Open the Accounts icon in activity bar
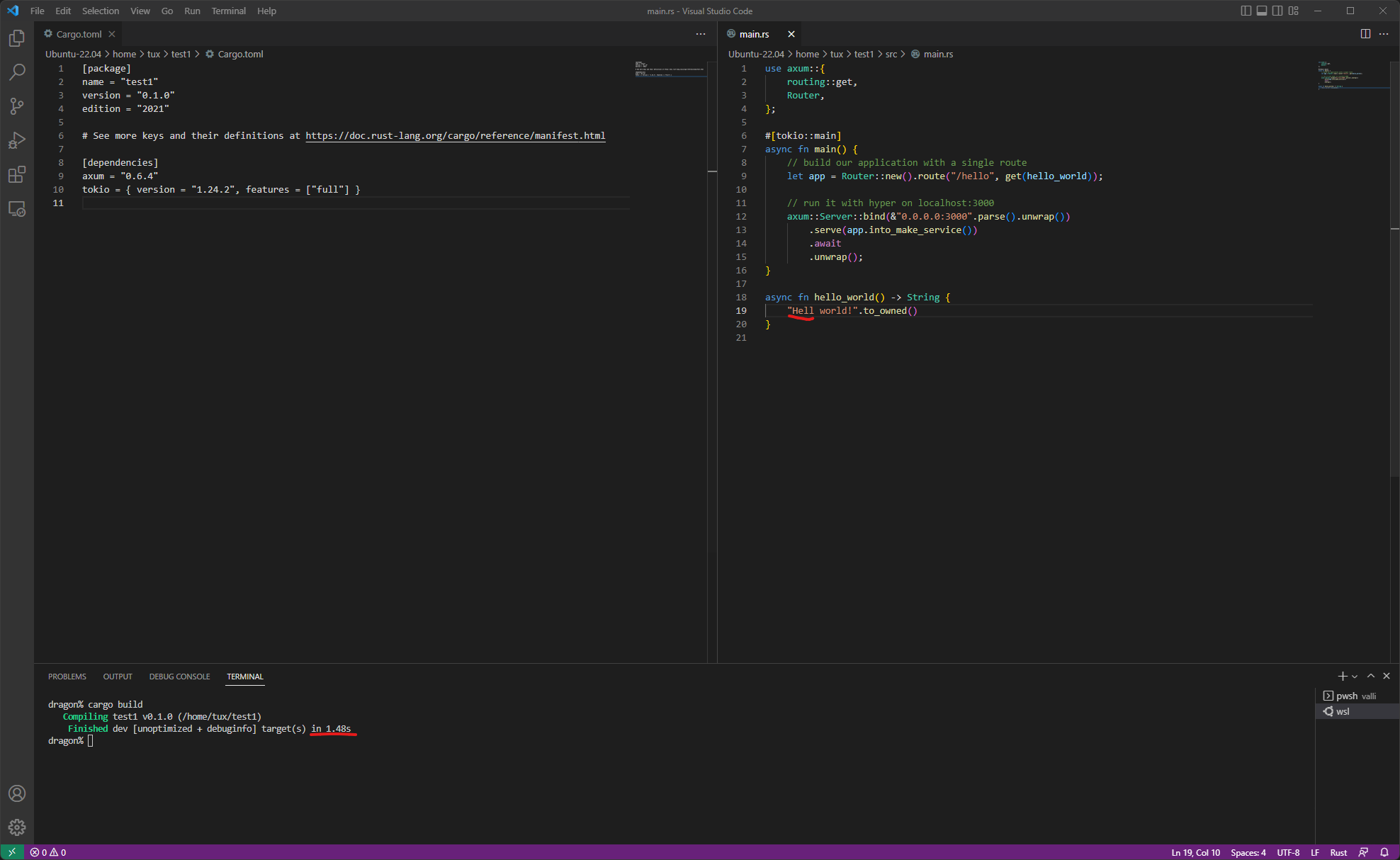The height and width of the screenshot is (860, 1400). [17, 793]
